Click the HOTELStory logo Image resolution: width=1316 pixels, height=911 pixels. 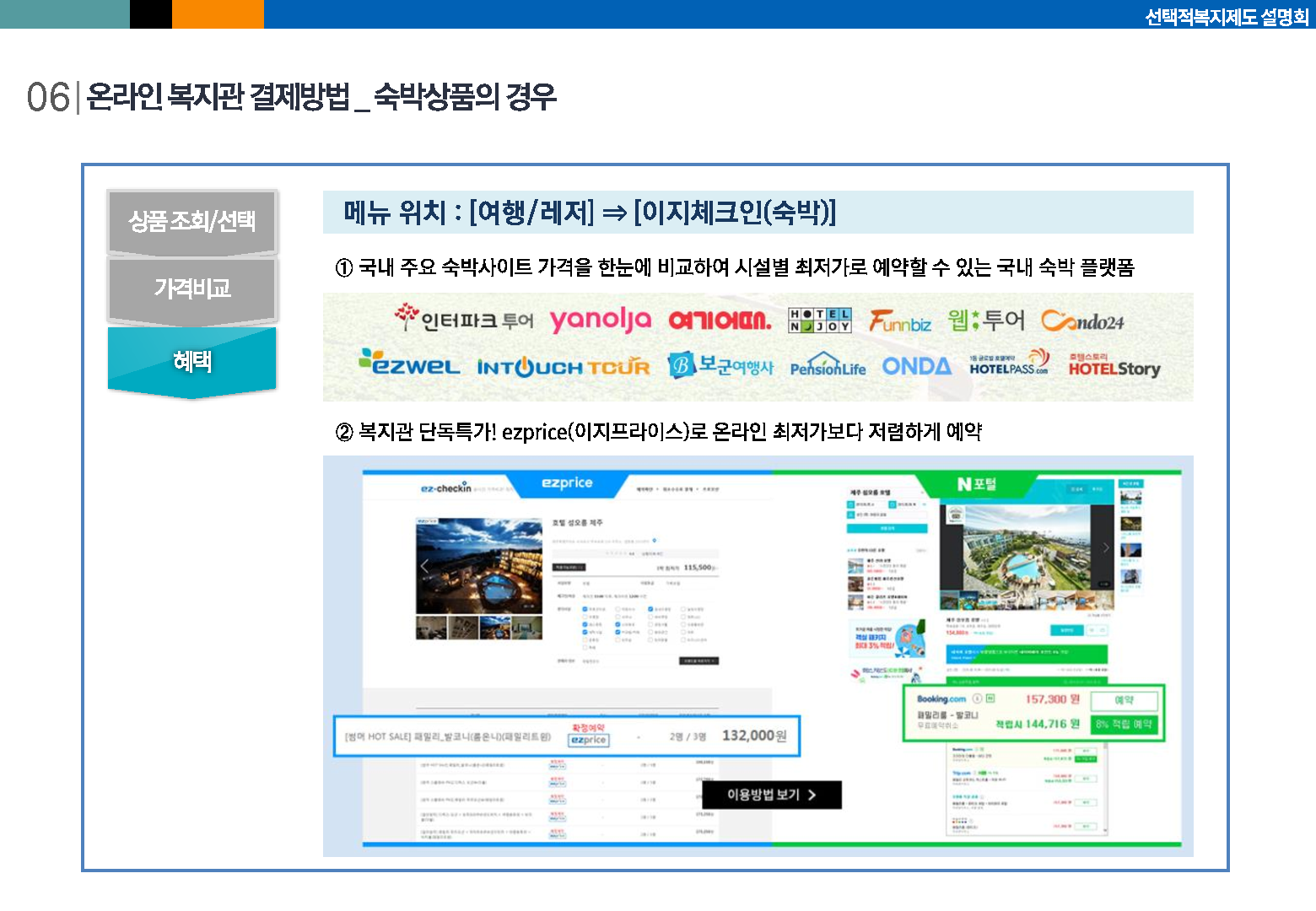[x=1114, y=365]
